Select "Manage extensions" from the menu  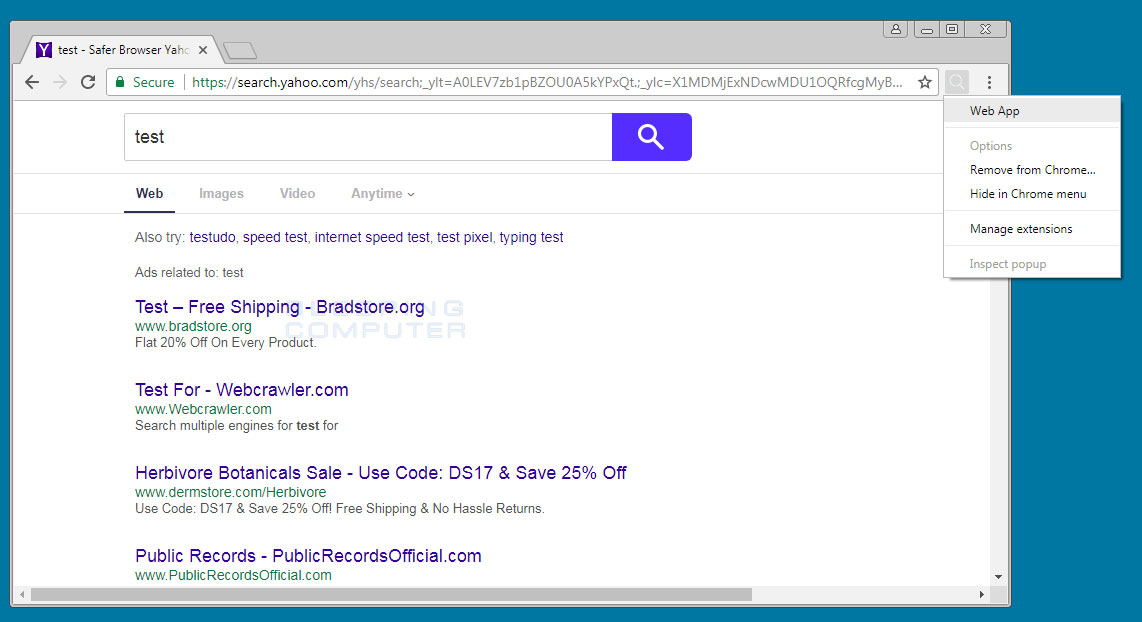(x=1019, y=228)
